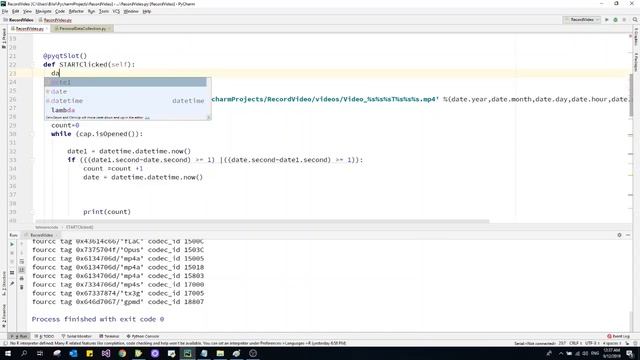
Task: Open the Refactor menu
Action: (x=76, y=11)
